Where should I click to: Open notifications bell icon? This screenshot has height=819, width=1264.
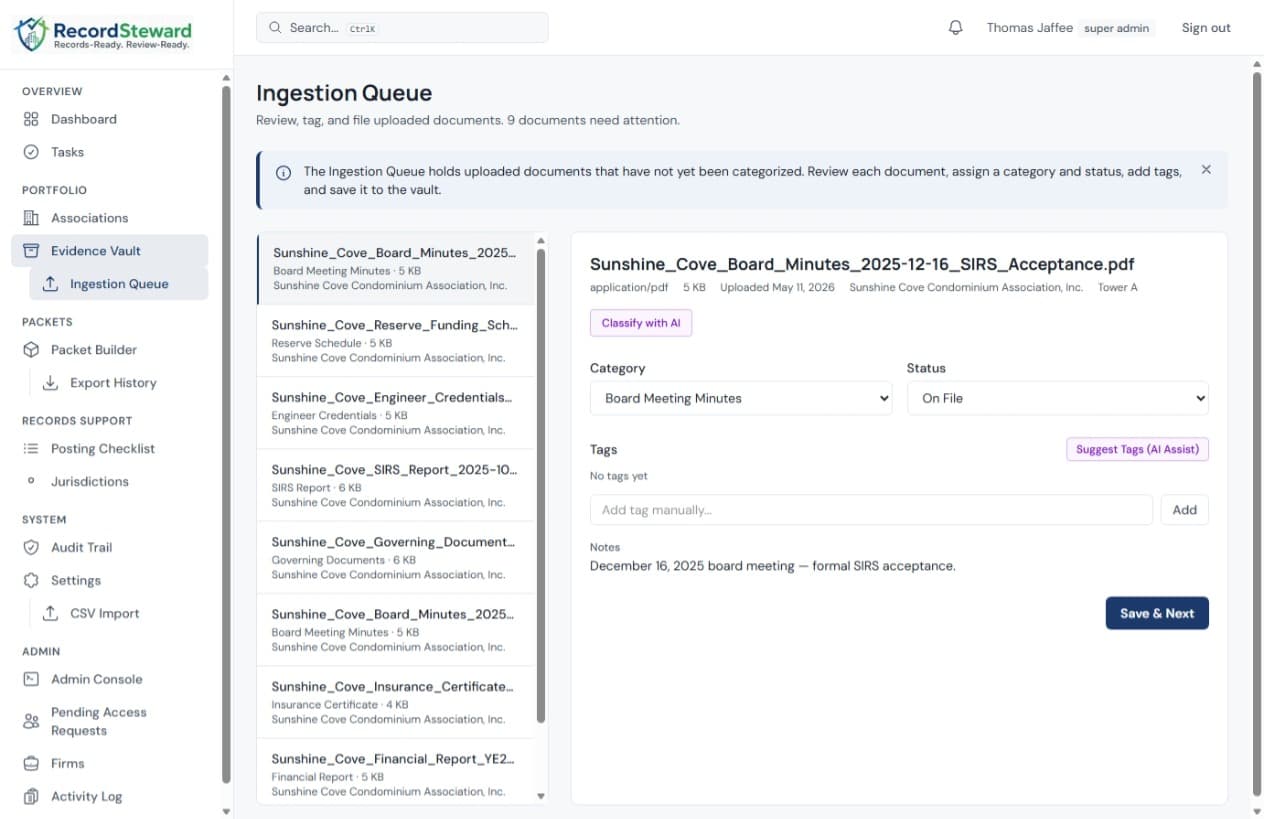click(955, 28)
